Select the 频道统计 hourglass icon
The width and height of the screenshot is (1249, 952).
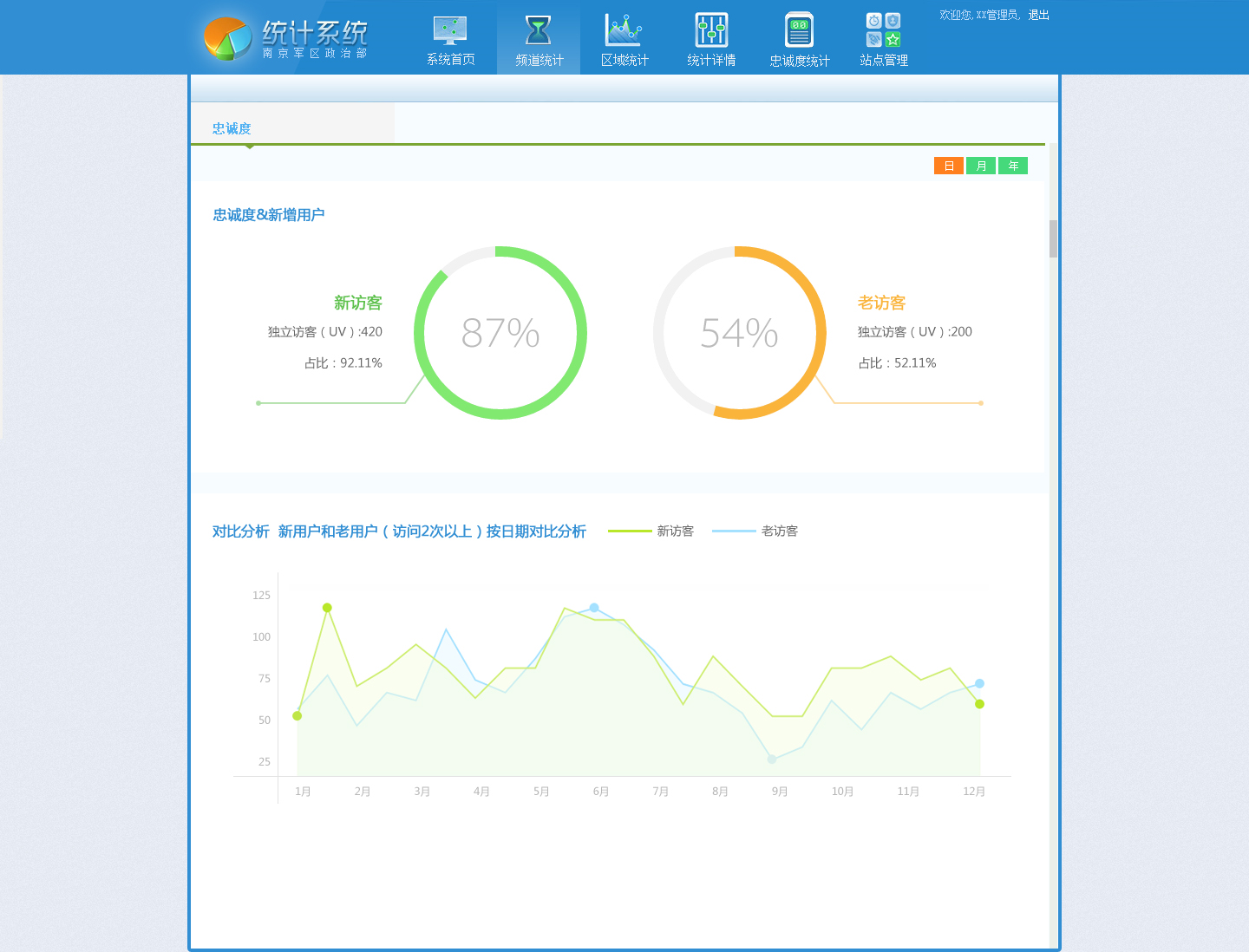pyautogui.click(x=539, y=30)
